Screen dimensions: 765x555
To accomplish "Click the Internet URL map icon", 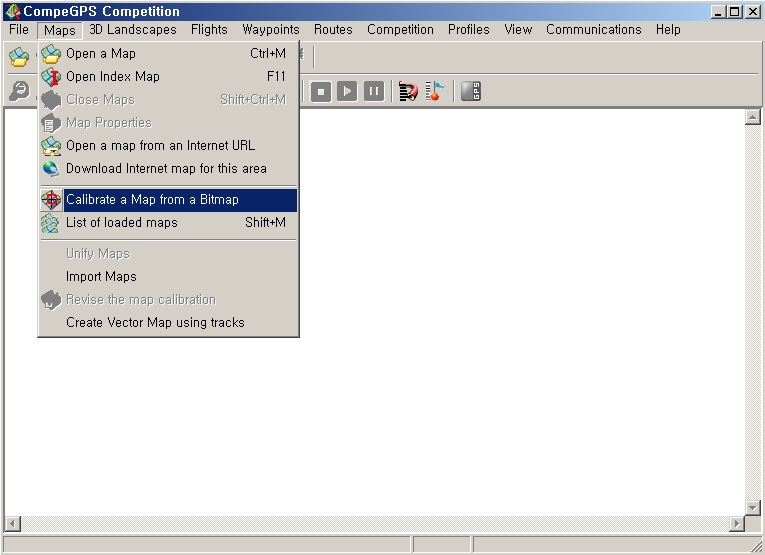I will click(x=51, y=146).
